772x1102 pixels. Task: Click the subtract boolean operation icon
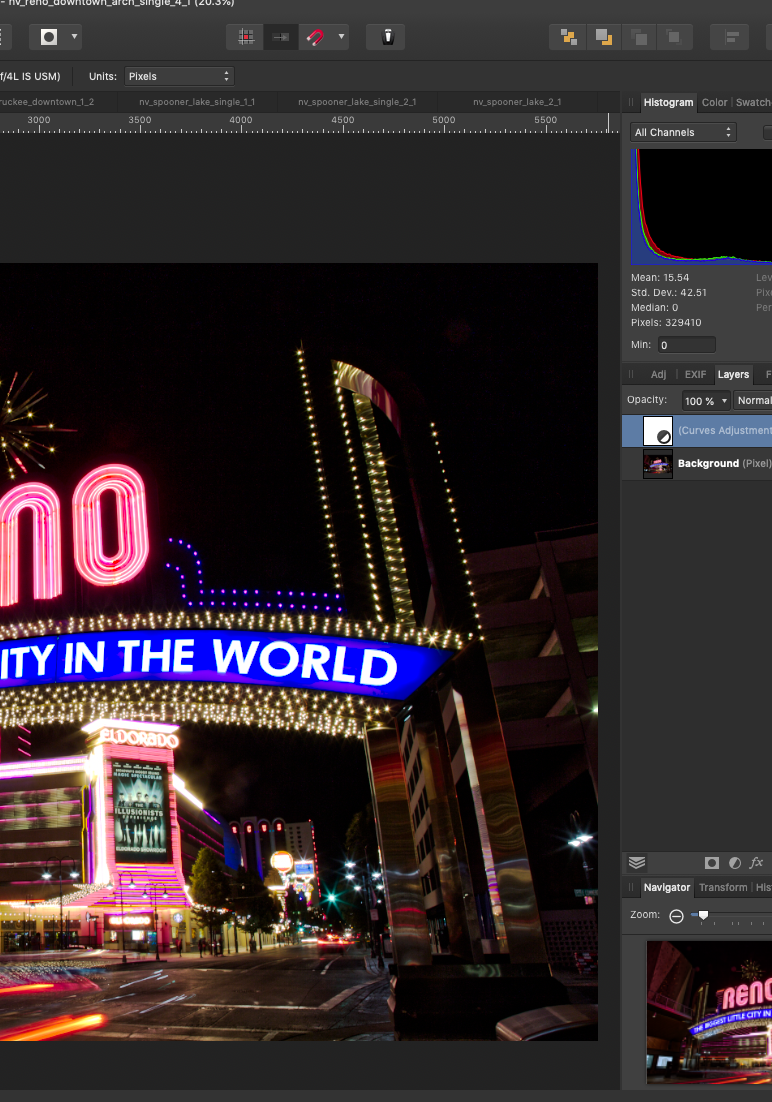click(x=603, y=37)
